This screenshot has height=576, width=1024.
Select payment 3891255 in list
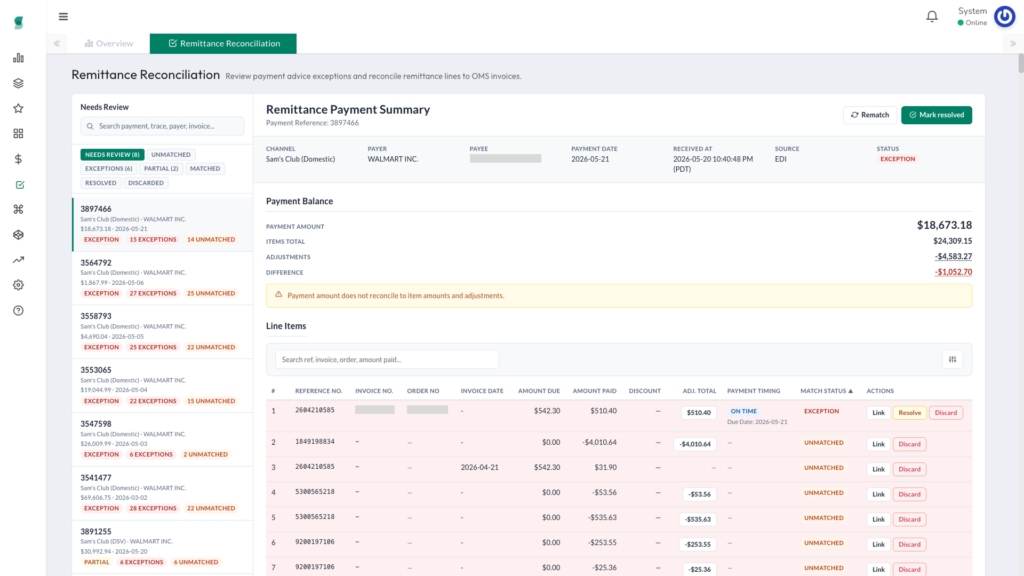tap(163, 547)
